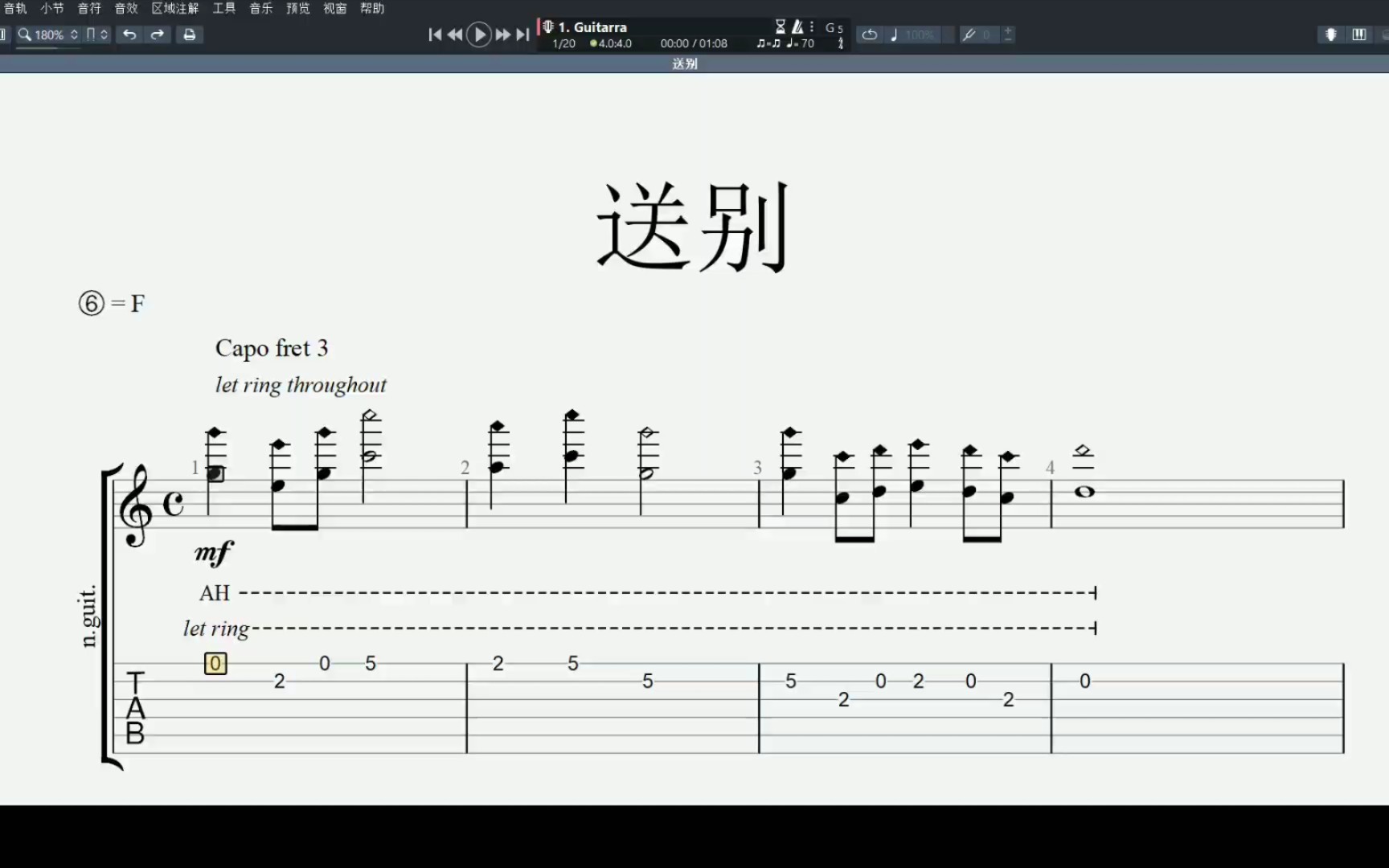Show the keyboard view panel
Screen dimensions: 1389x868
(1359, 35)
